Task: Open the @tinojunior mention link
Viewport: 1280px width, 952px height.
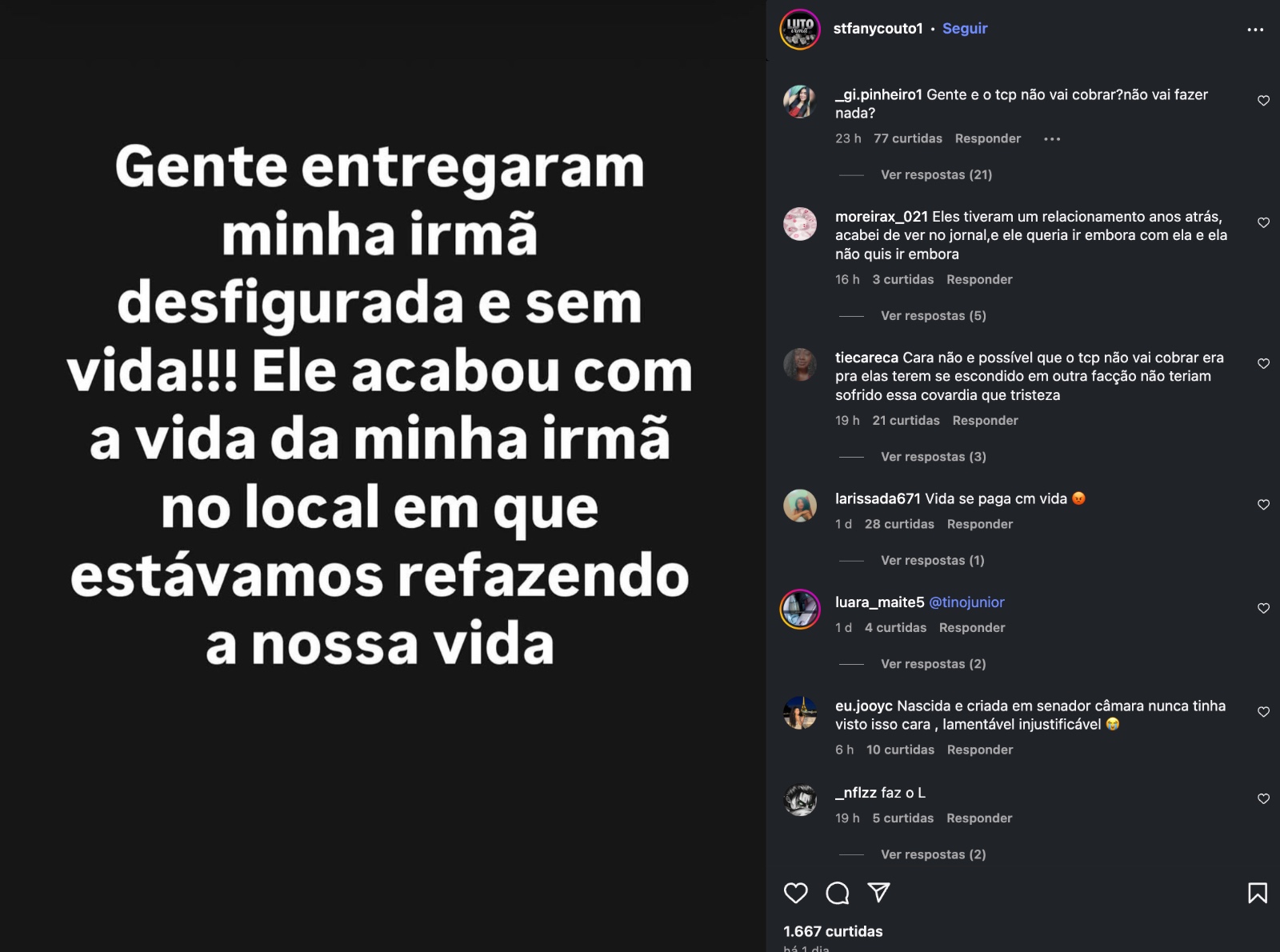Action: [x=966, y=602]
